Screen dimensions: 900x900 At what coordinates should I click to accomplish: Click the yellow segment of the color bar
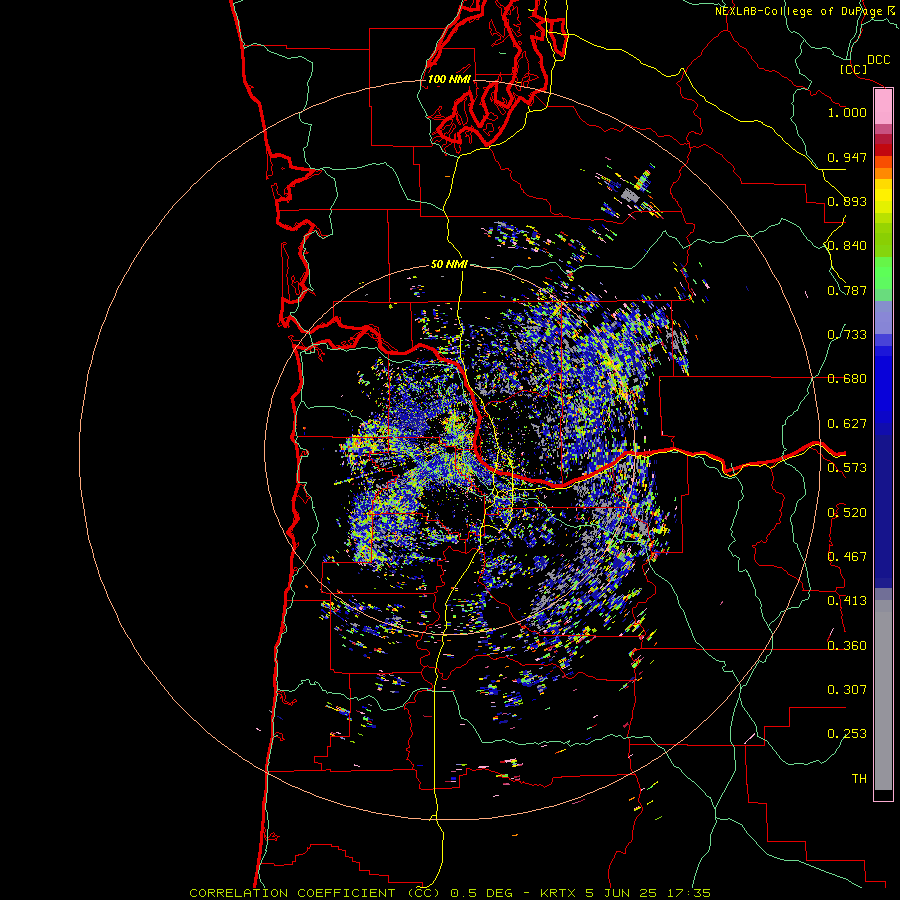click(x=883, y=196)
